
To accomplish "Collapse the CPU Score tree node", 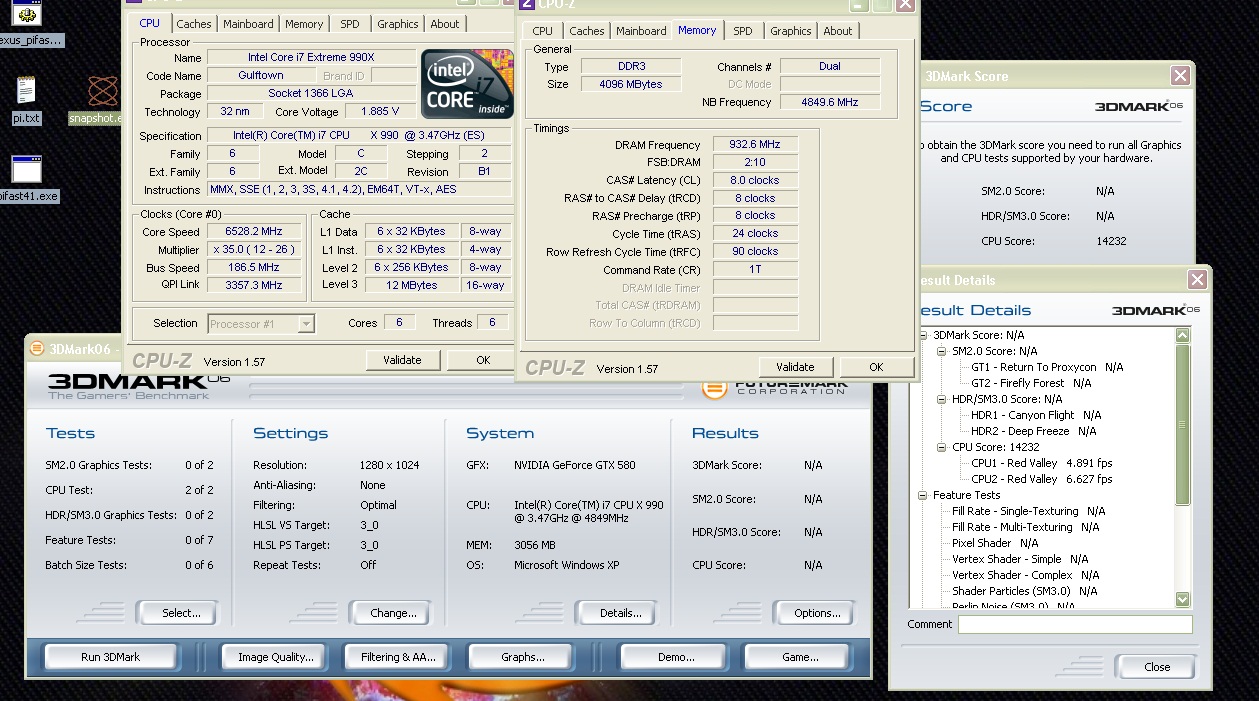I will 941,447.
